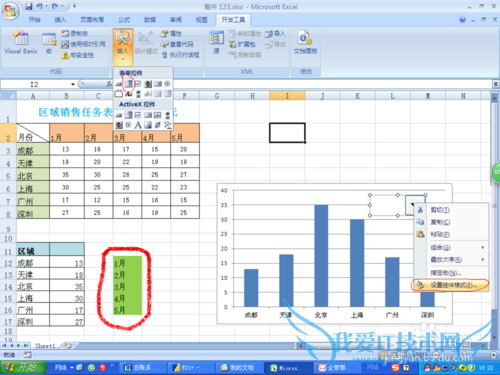This screenshot has width=500, height=375.
Task: Select ActiveX Check Box control
Action: coord(138,115)
